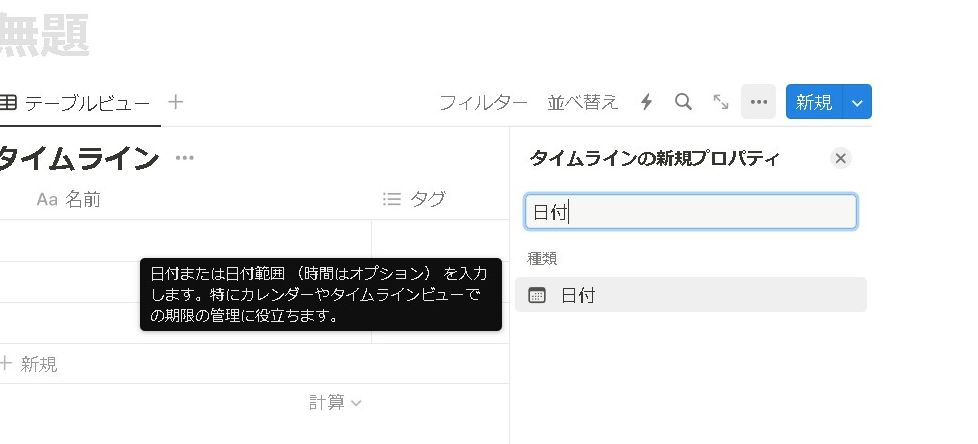Viewport: 978px width, 444px height.
Task: Open the three-dot menu beside タイムライン title
Action: [185, 158]
